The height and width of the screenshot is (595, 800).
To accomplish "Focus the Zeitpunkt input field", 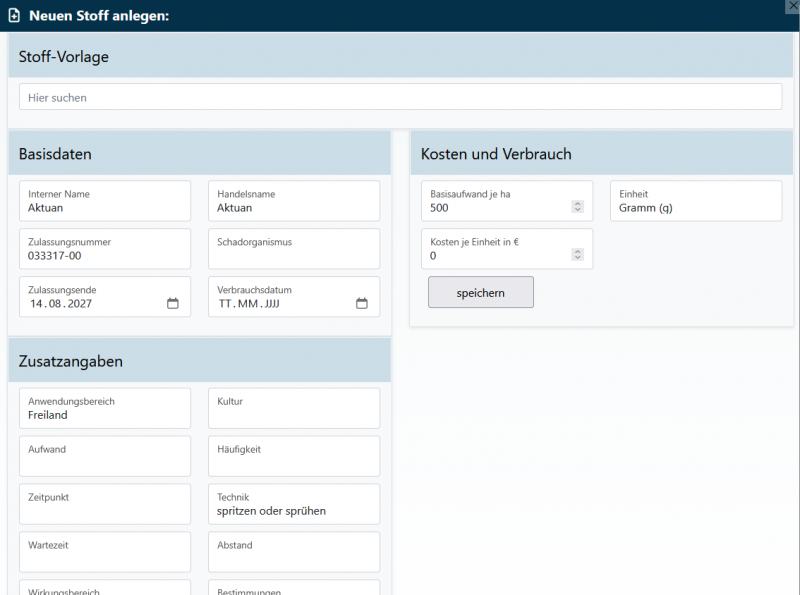I will (104, 505).
